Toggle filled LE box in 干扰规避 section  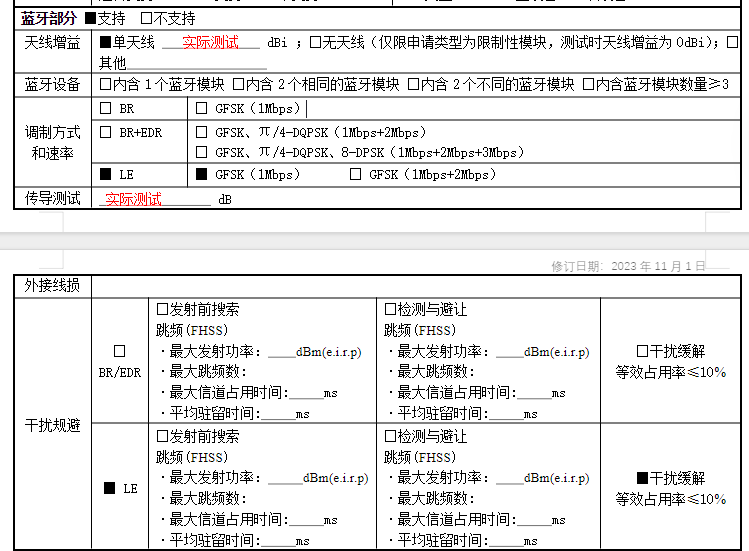pyautogui.click(x=109, y=488)
